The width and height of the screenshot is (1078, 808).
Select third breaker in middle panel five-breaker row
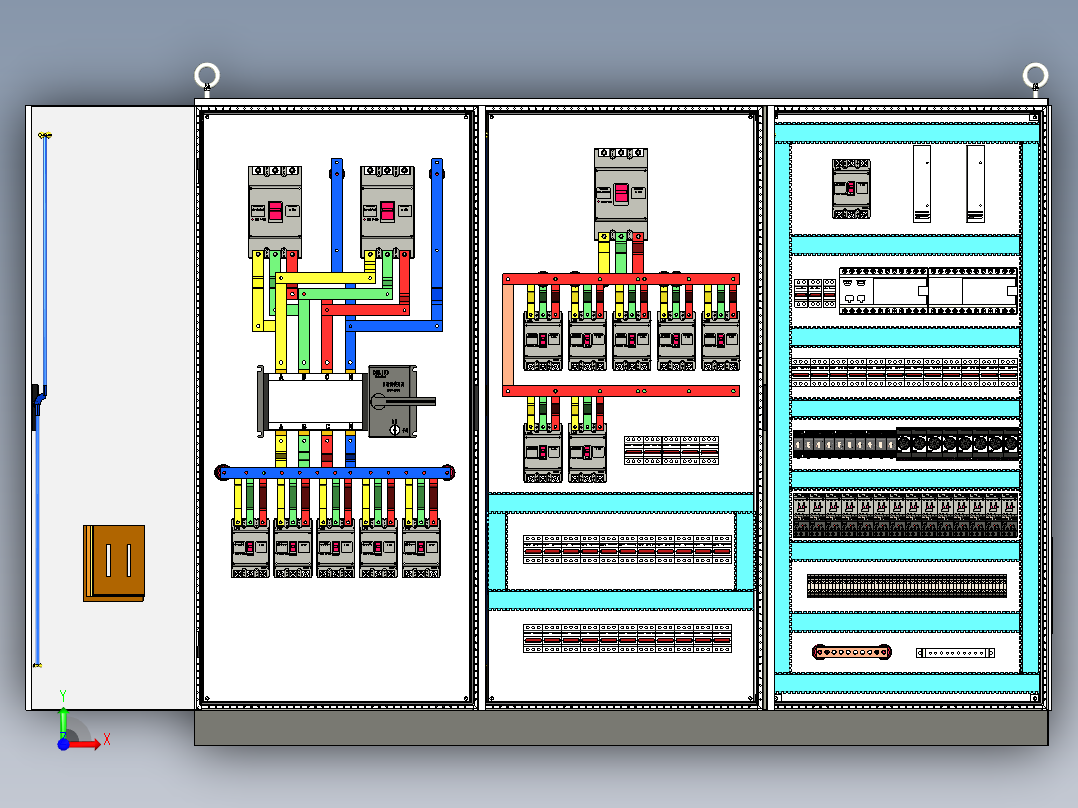(x=632, y=341)
